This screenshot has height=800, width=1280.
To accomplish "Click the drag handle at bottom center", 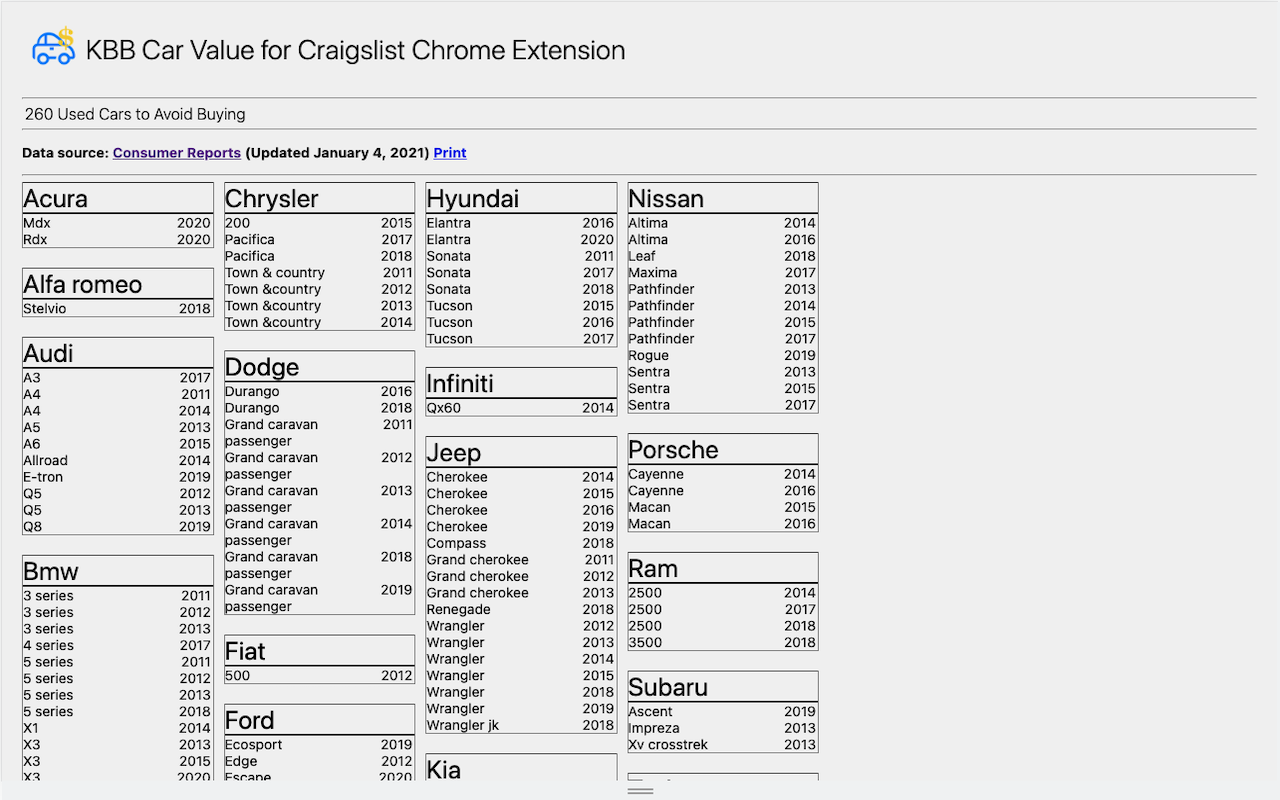I will [640, 790].
